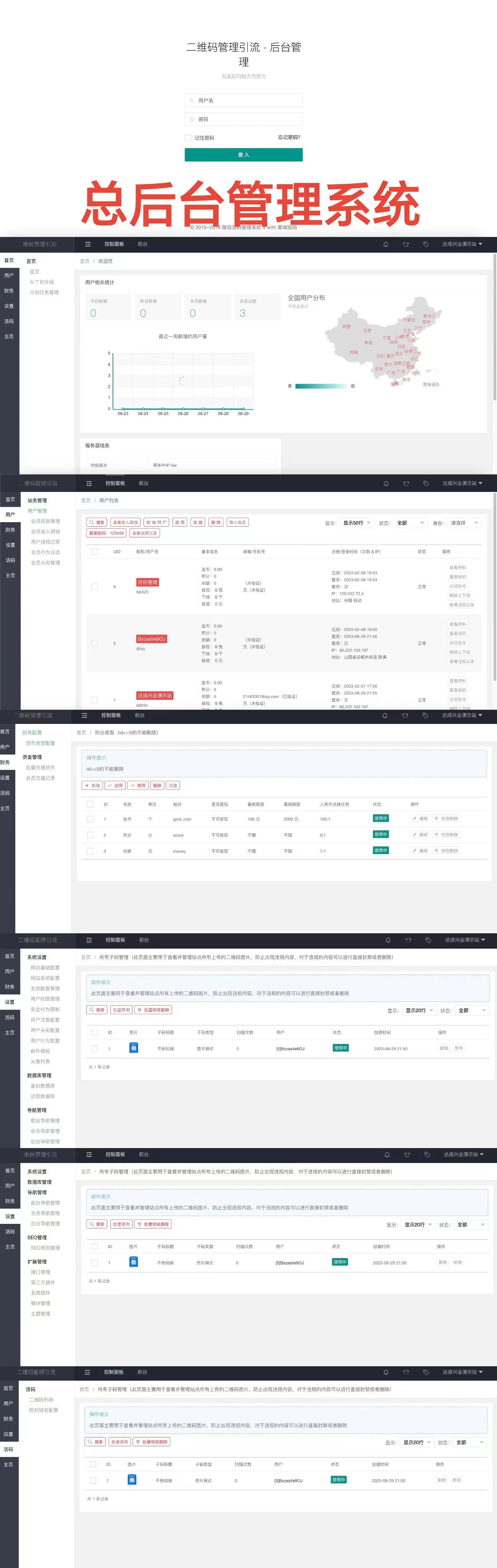Open QR image thumbnail in 网站基础配置 panel table
497x1568 pixels.
point(133,1047)
